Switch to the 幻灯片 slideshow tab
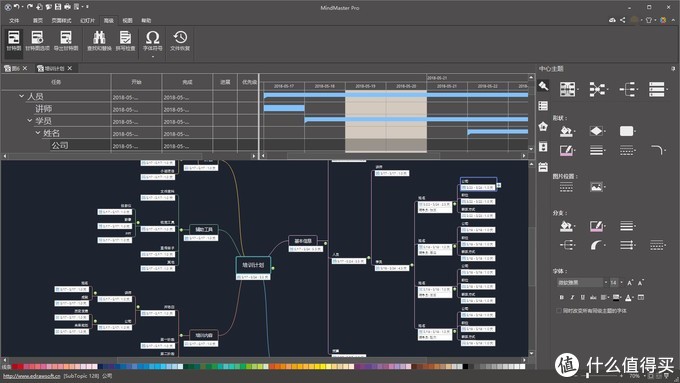The width and height of the screenshot is (680, 383). coord(87,20)
